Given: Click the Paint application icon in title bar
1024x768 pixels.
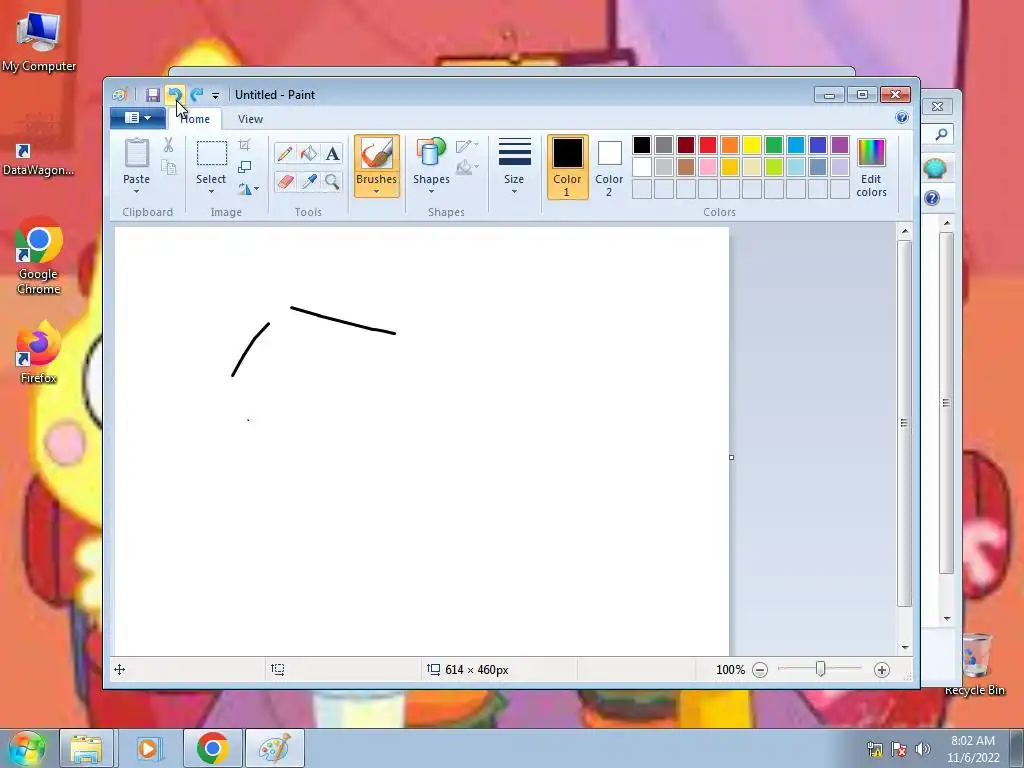Looking at the screenshot, I should coord(120,95).
